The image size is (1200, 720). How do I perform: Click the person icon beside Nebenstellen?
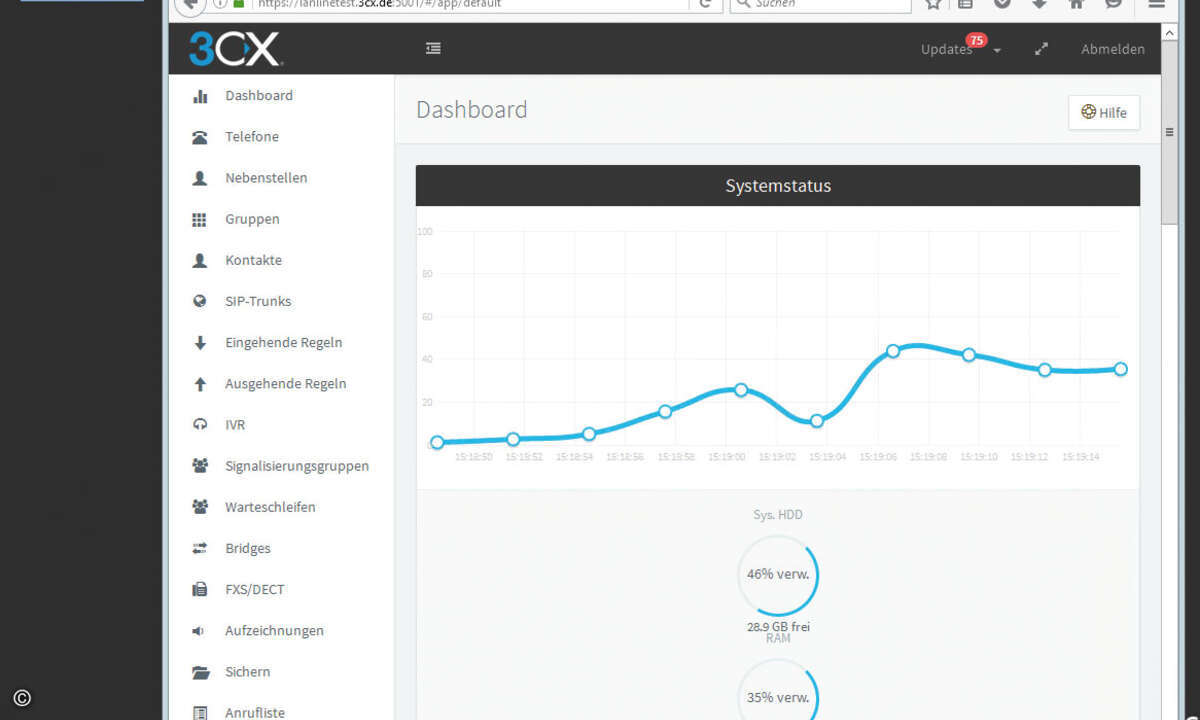(200, 178)
